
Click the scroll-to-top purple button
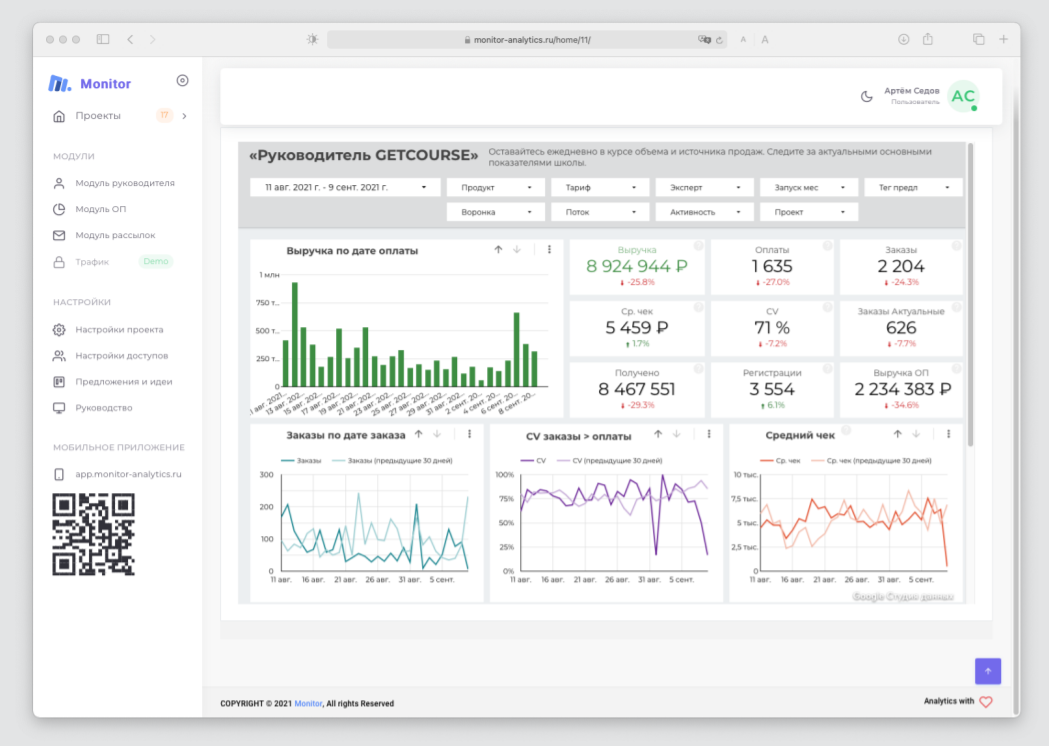tap(987, 671)
